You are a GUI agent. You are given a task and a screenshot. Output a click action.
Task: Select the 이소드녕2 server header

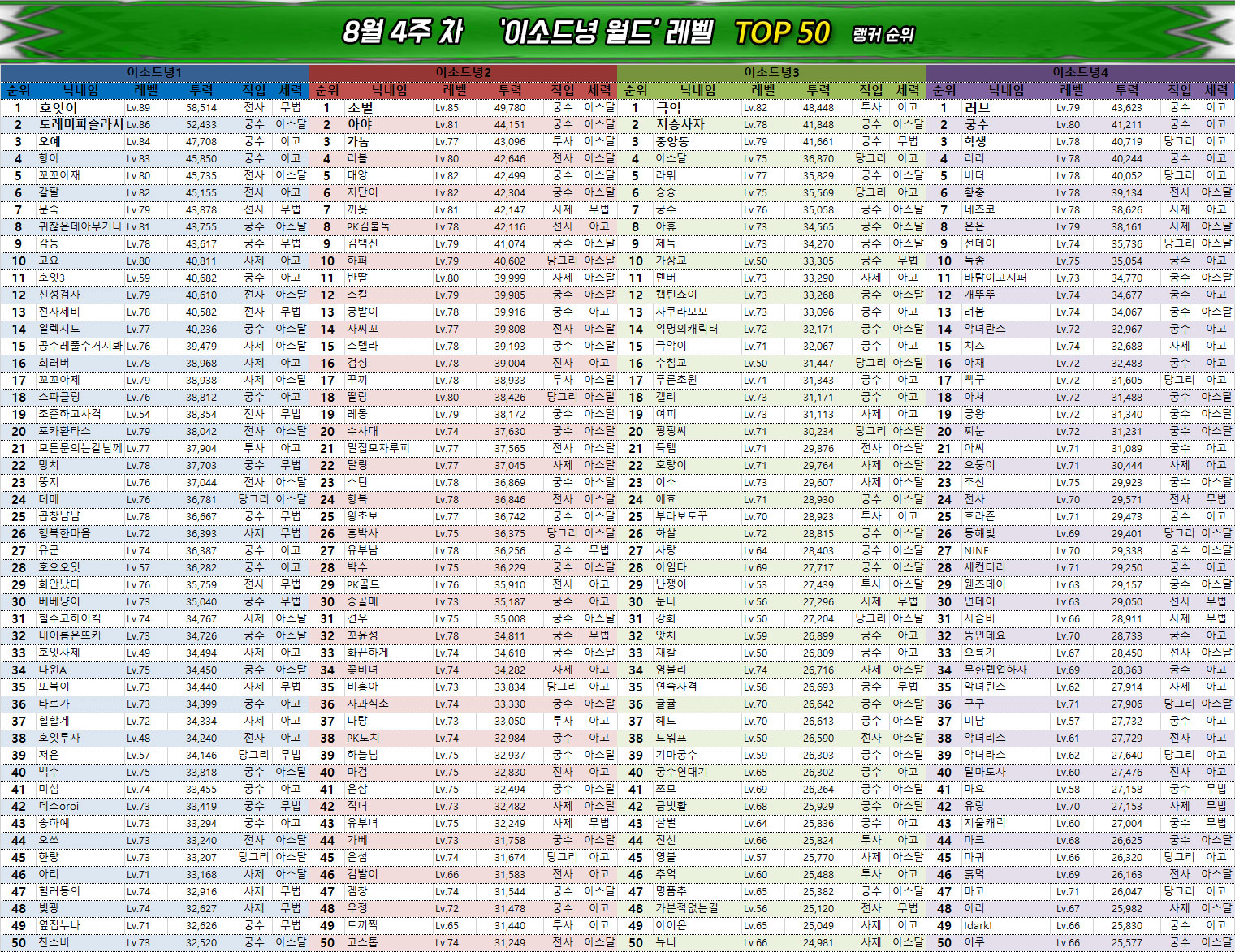[x=463, y=72]
